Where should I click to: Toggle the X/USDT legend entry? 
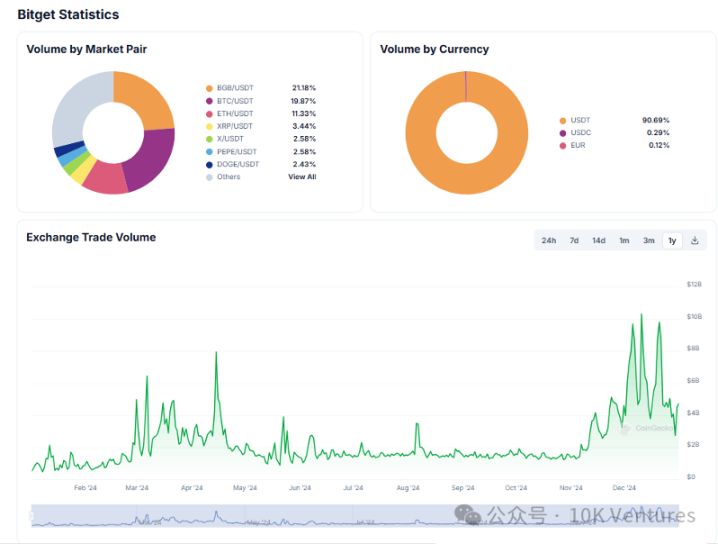(234, 139)
